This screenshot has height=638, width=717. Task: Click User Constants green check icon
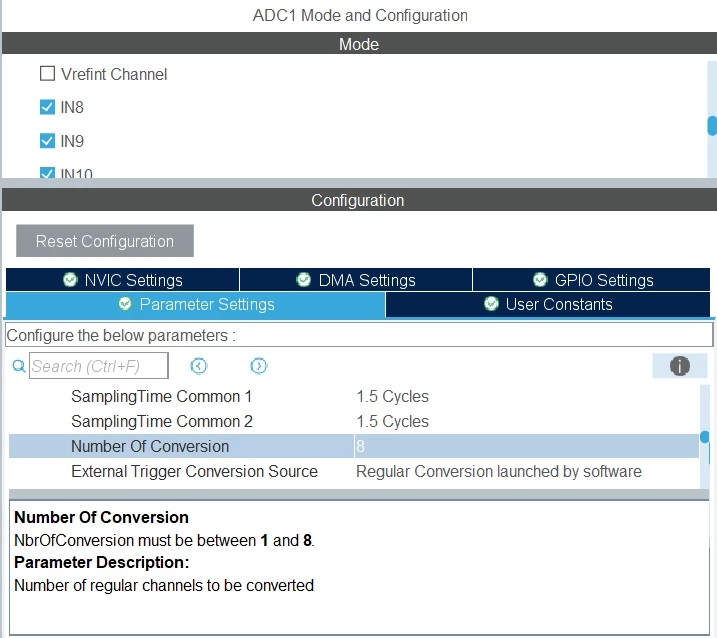(491, 304)
